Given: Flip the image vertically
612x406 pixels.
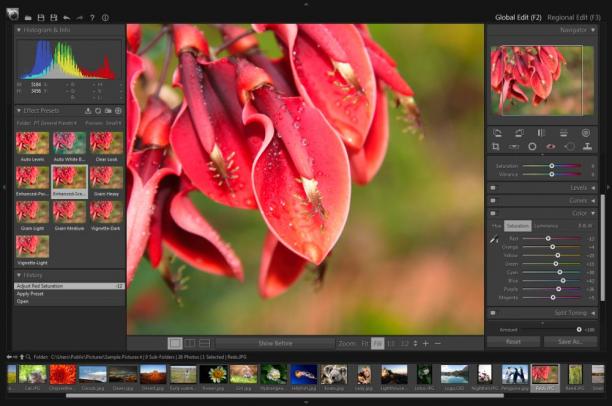Looking at the screenshot, I should coord(564,133).
